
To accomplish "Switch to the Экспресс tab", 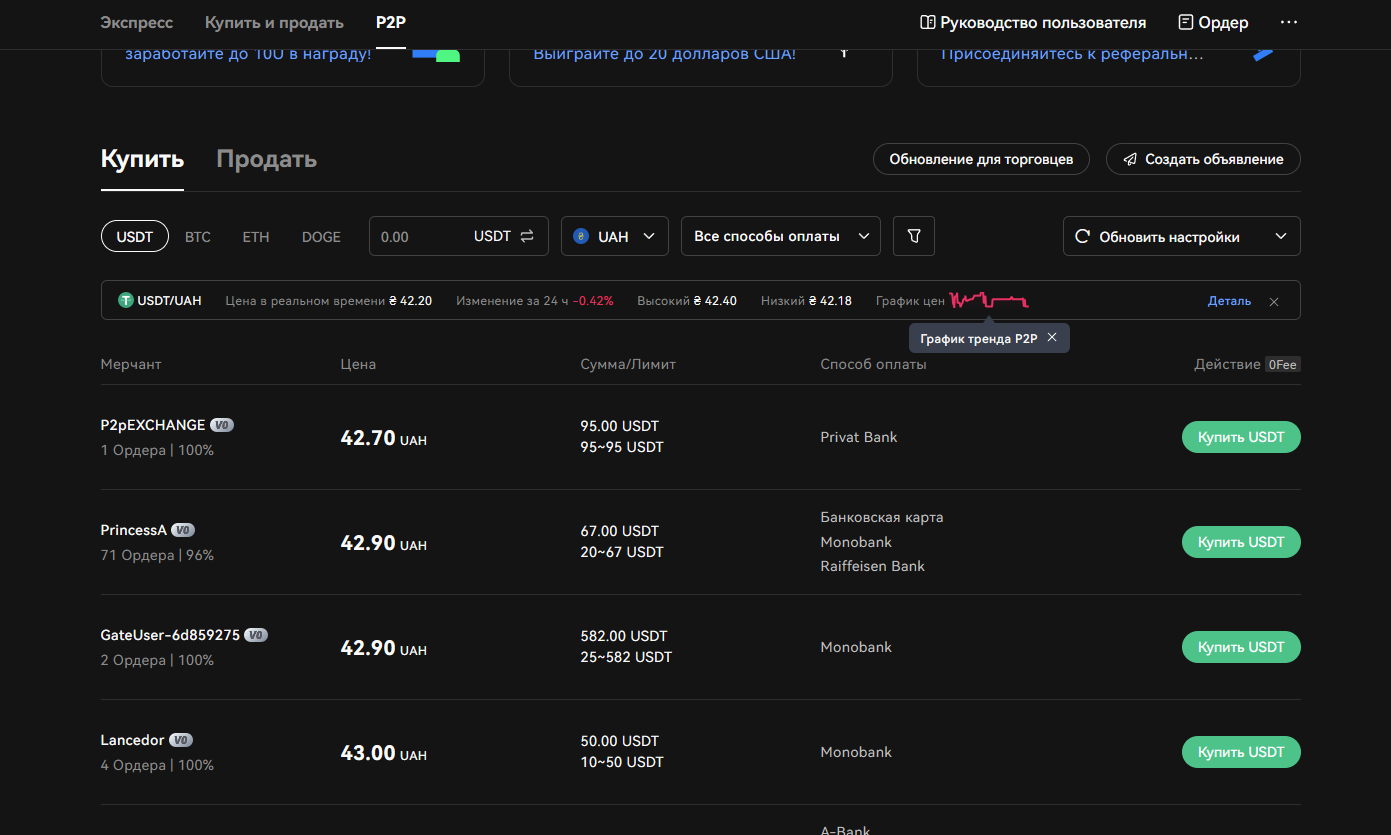I will coord(137,22).
